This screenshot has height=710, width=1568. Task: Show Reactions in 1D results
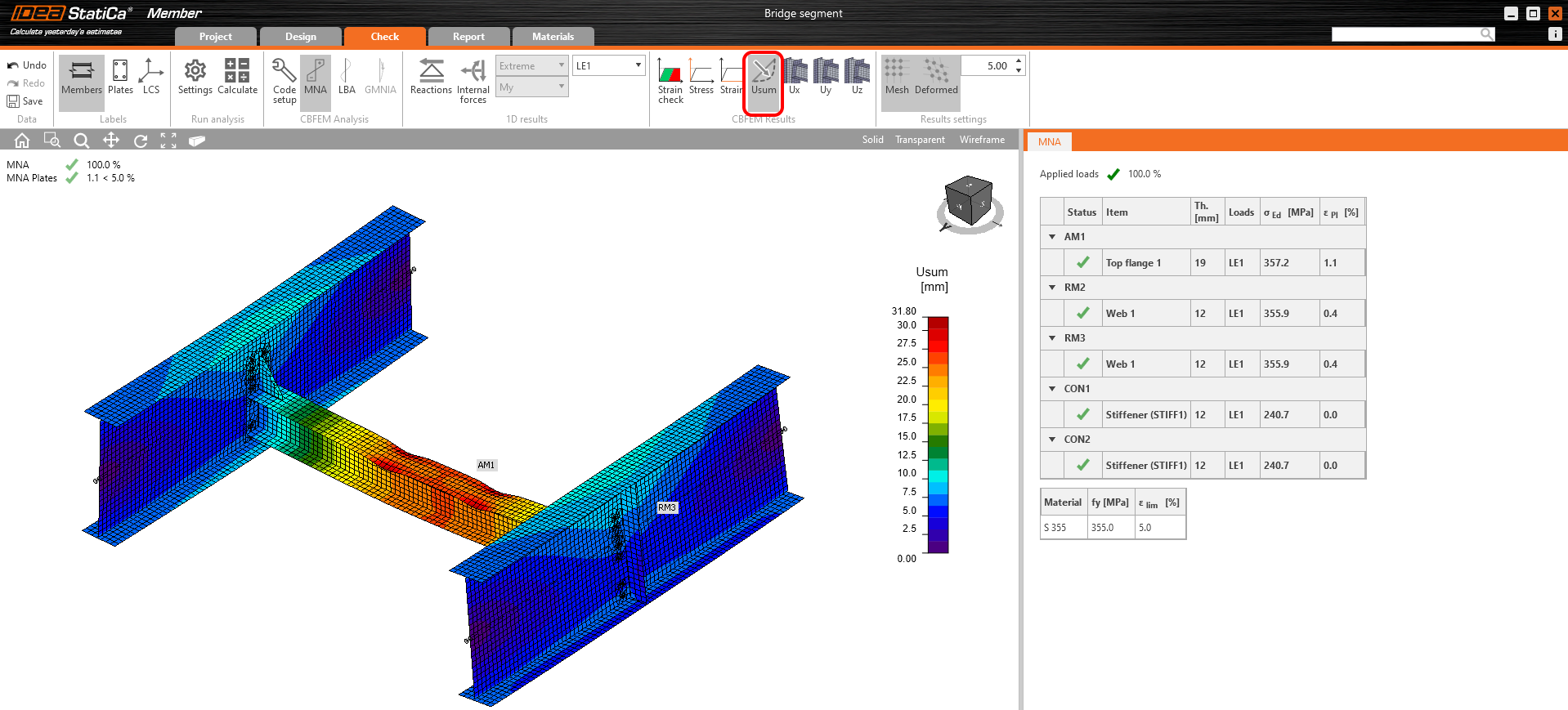click(431, 77)
